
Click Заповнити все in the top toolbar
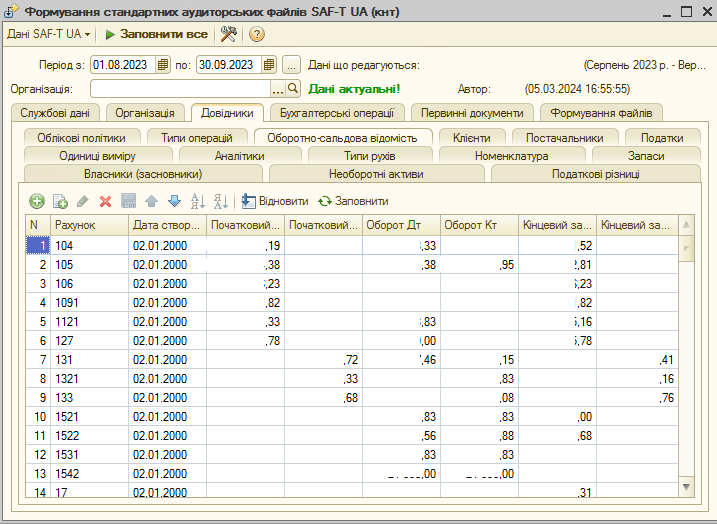point(157,34)
